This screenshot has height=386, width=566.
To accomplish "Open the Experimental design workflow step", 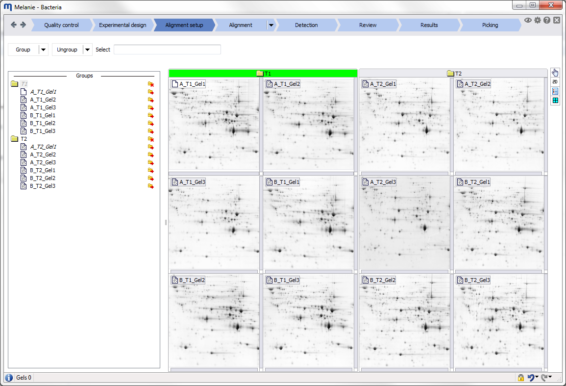I will coord(122,25).
